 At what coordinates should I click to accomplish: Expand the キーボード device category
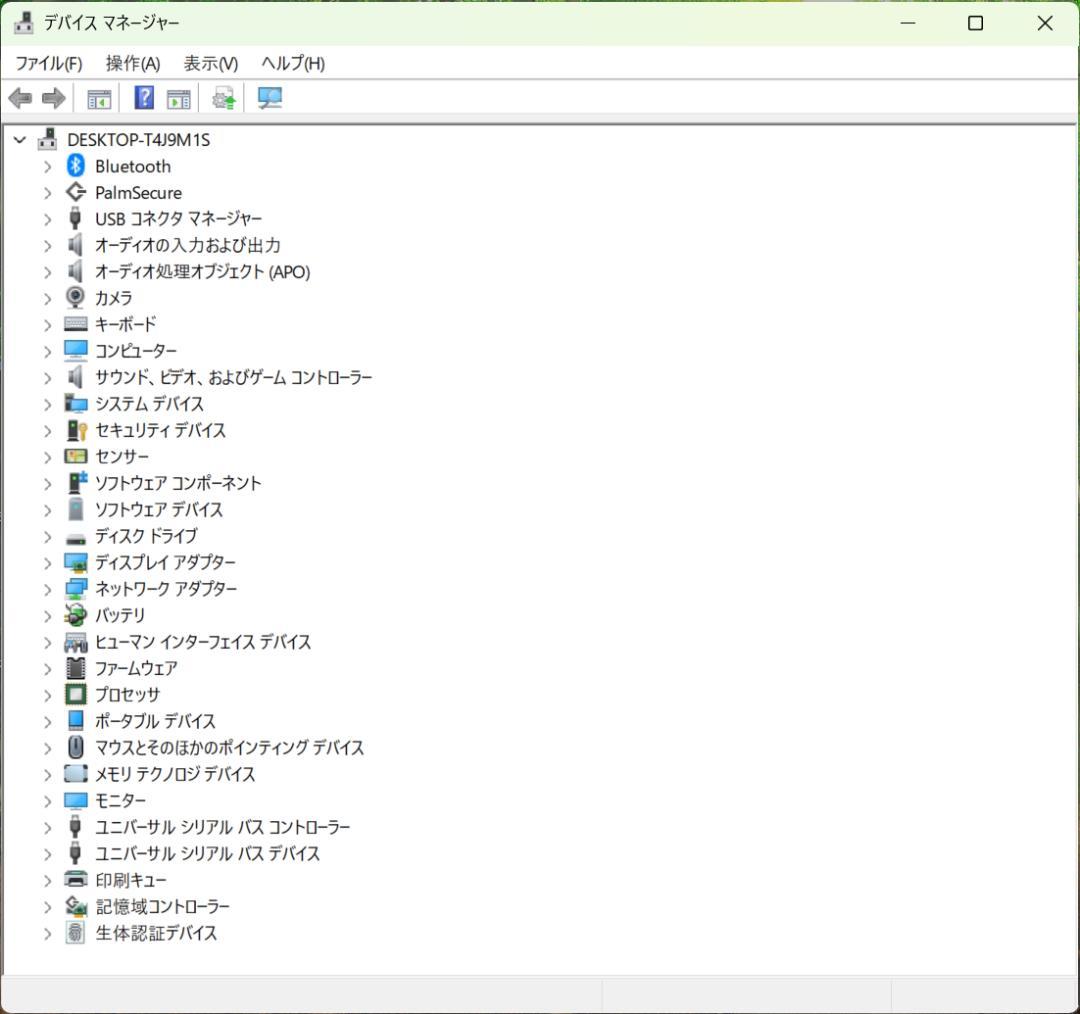(x=47, y=325)
